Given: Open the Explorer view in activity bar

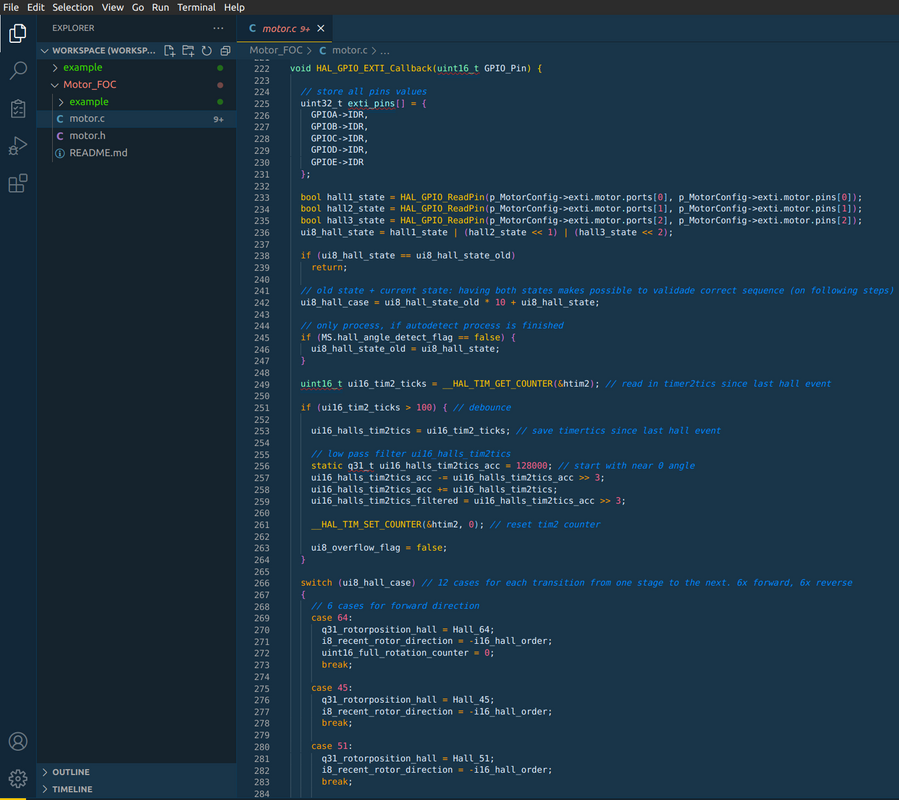Looking at the screenshot, I should pos(18,33).
